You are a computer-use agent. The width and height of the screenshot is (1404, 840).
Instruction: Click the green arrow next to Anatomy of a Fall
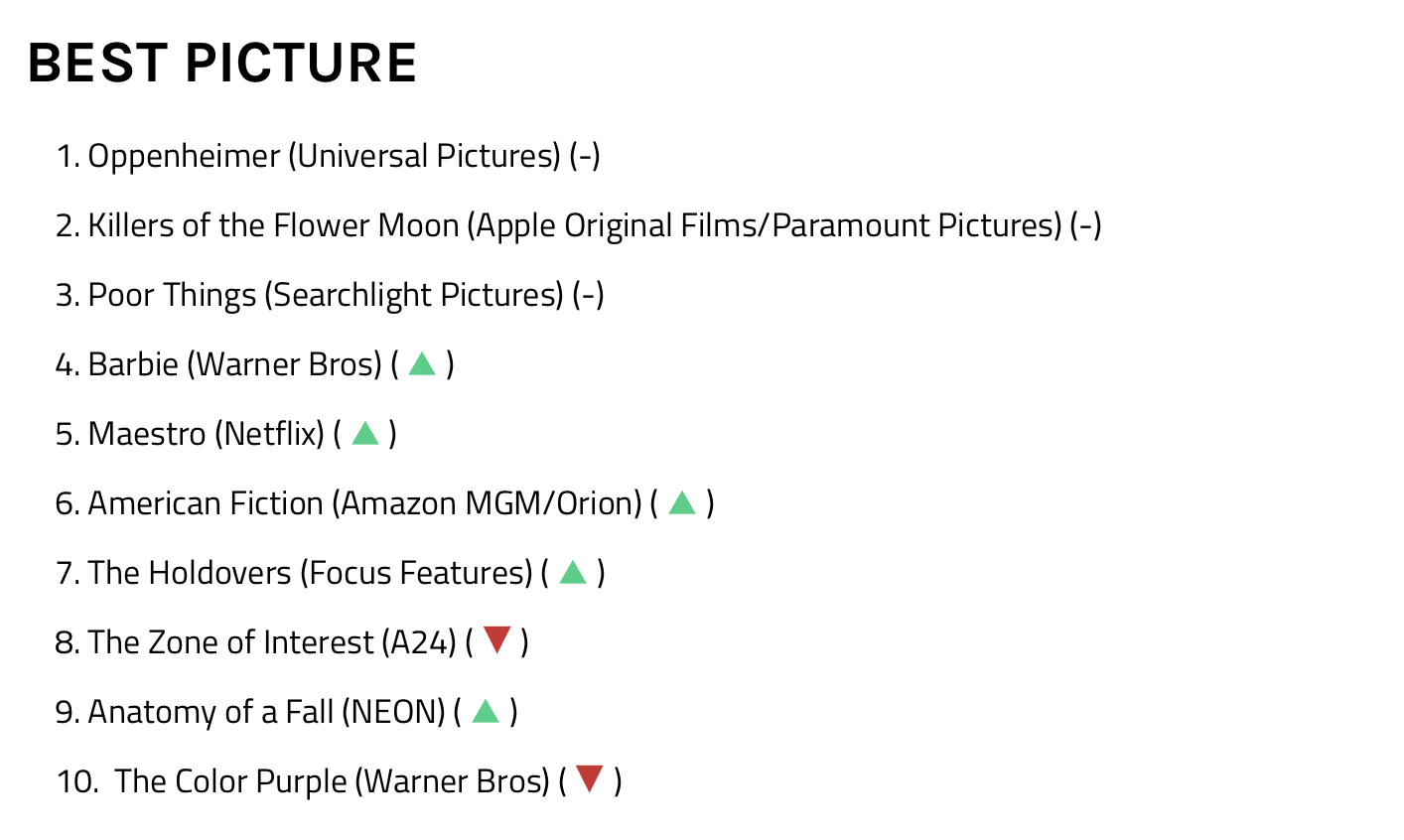click(x=486, y=712)
